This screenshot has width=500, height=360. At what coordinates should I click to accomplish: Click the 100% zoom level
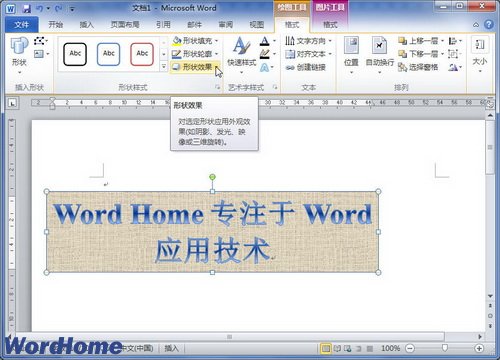coord(390,348)
